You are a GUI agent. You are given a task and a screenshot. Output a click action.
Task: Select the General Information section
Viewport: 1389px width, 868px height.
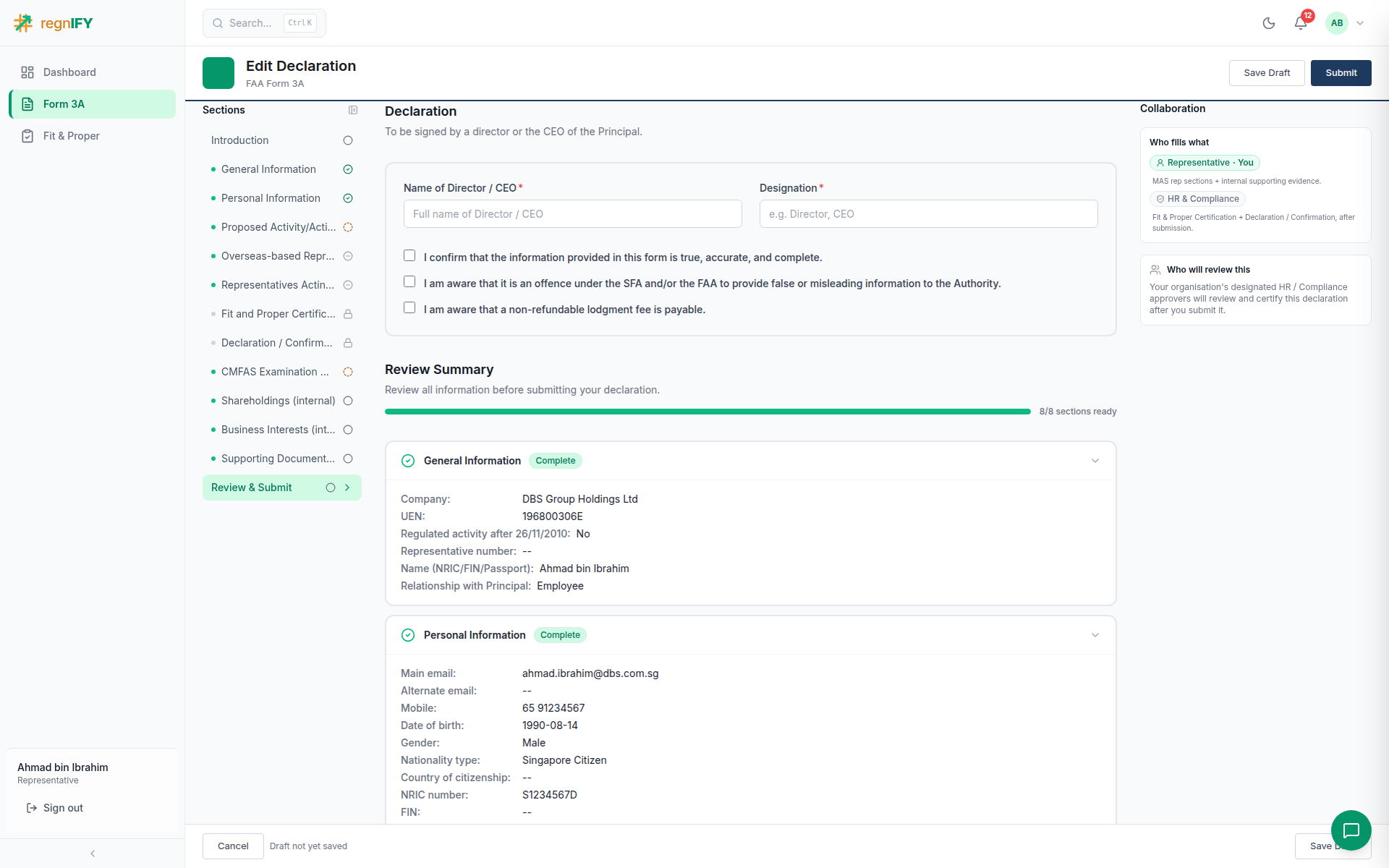282,169
